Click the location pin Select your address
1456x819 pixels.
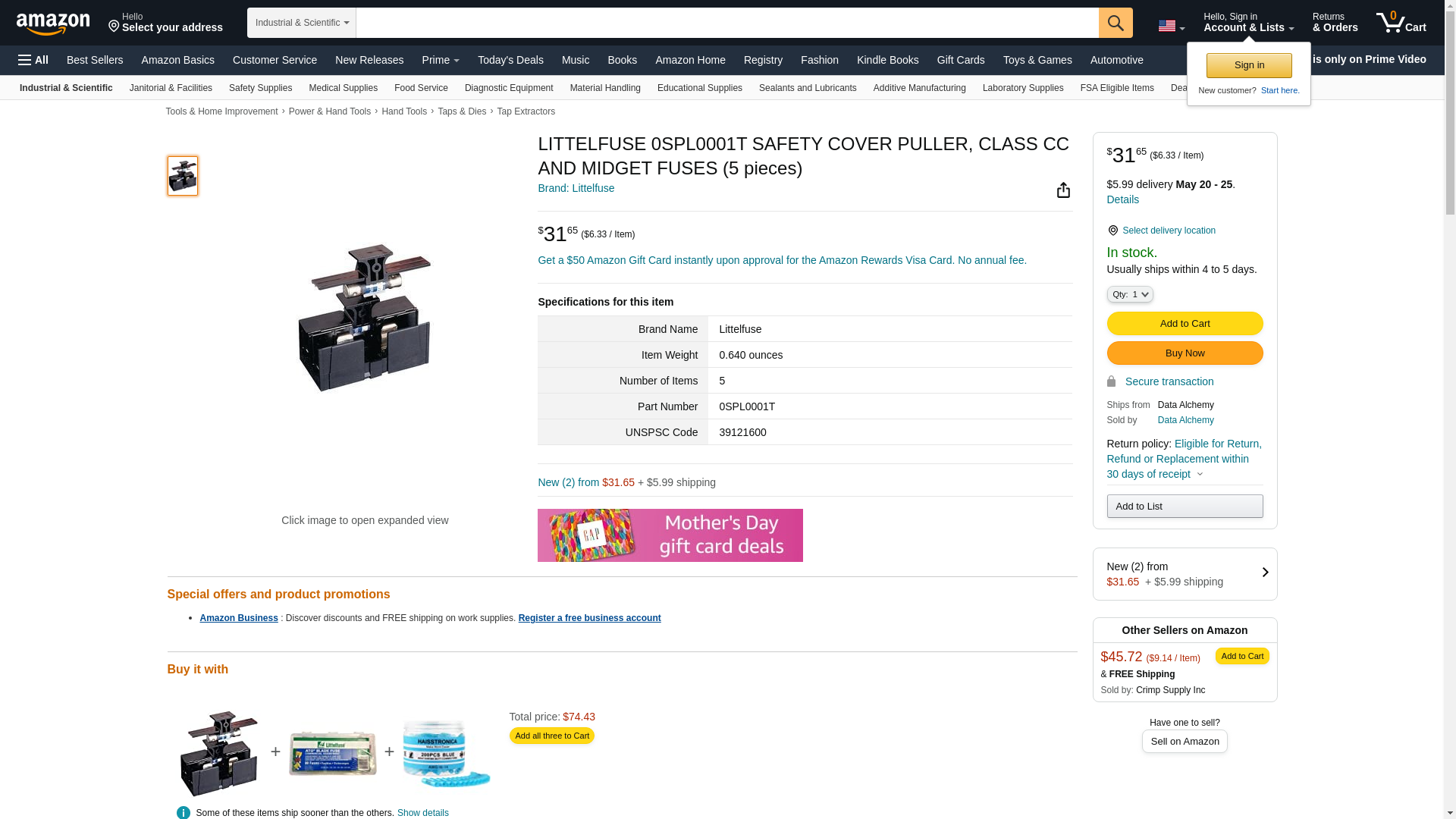(165, 23)
